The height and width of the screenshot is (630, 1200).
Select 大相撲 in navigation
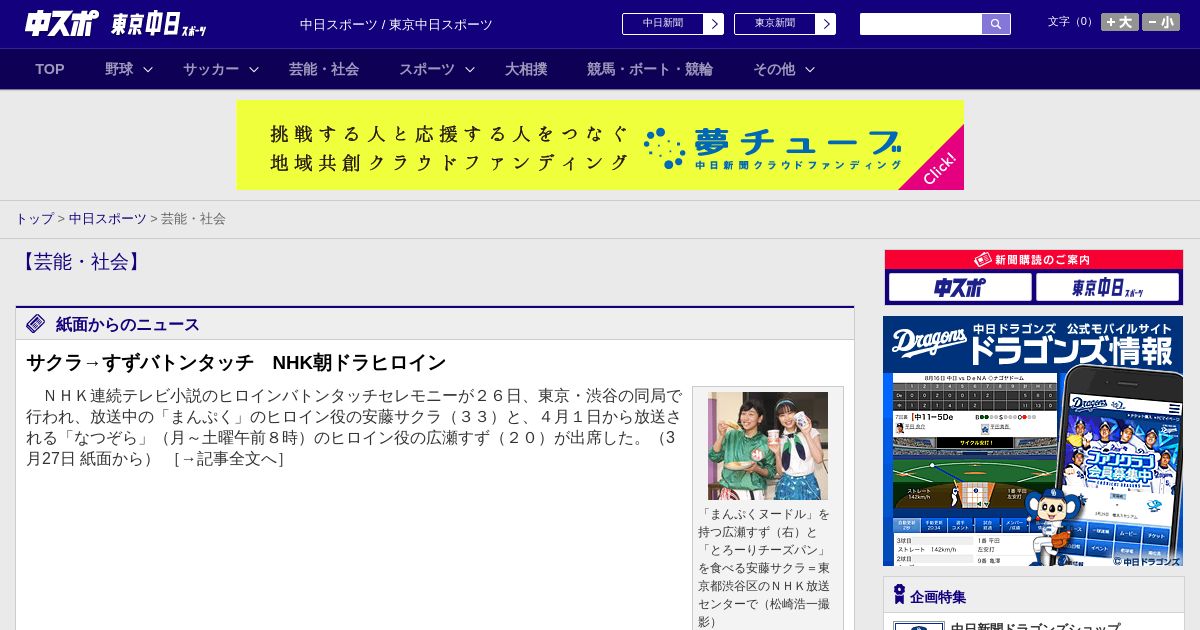526,69
